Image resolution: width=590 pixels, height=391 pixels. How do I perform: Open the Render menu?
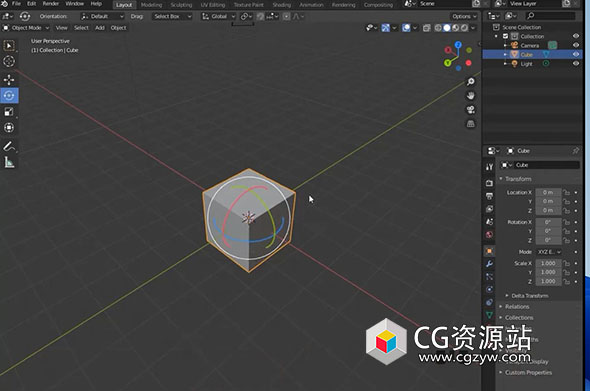(x=51, y=4)
